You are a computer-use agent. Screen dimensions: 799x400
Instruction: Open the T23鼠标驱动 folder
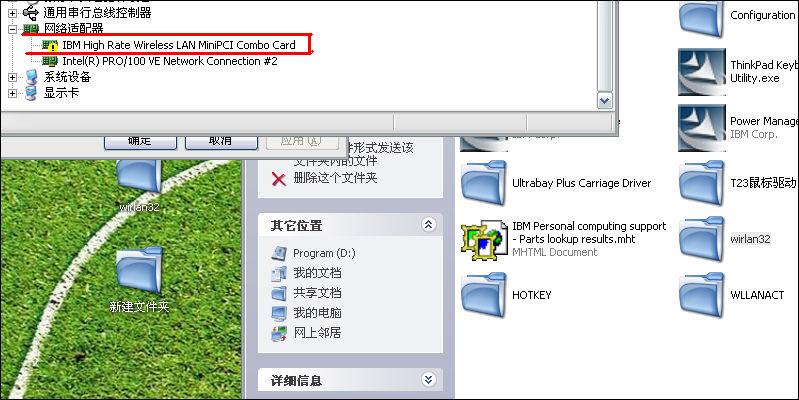[702, 183]
